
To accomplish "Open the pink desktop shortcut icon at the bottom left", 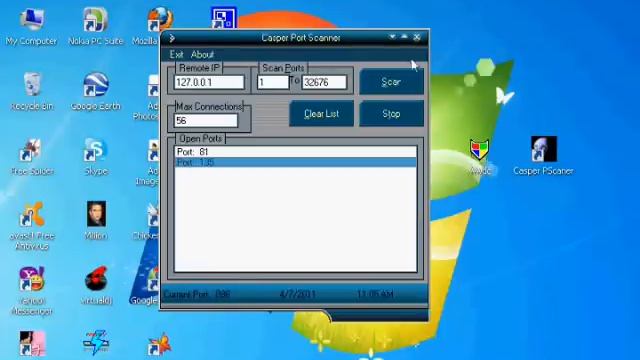I will click(x=32, y=344).
